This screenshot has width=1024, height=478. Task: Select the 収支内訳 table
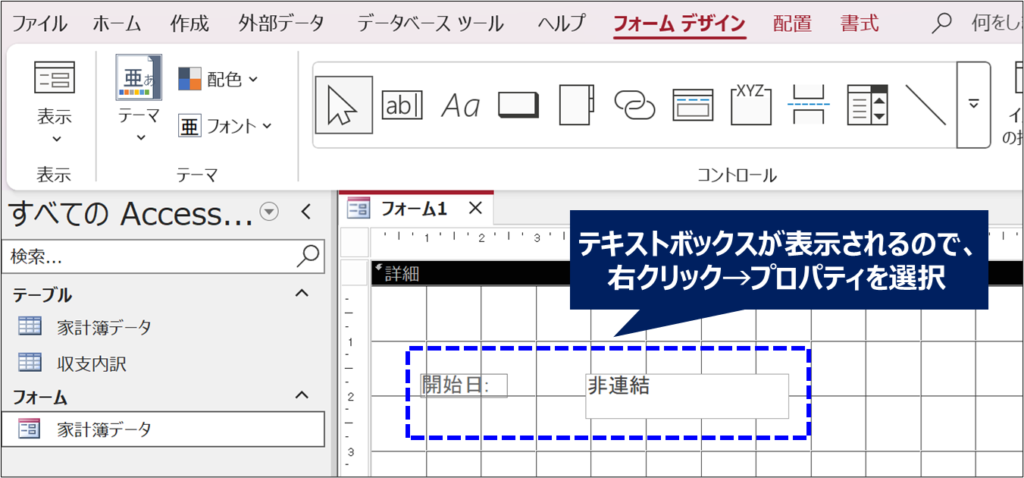pyautogui.click(x=91, y=363)
